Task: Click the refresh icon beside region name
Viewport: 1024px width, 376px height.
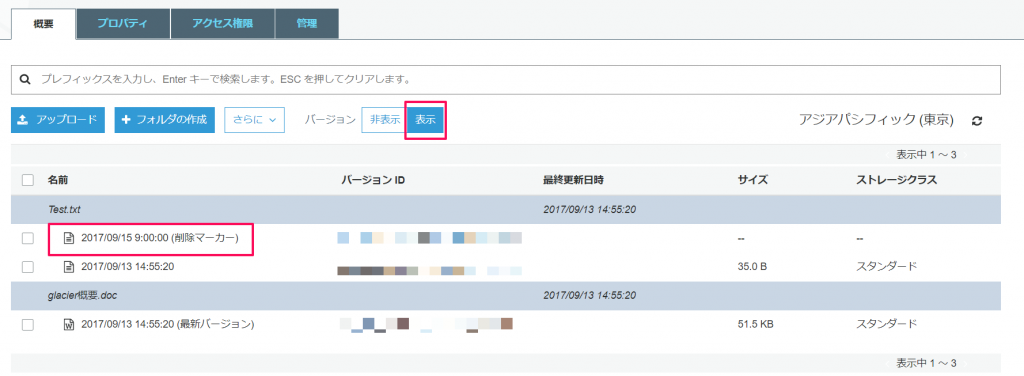Action: (x=977, y=121)
